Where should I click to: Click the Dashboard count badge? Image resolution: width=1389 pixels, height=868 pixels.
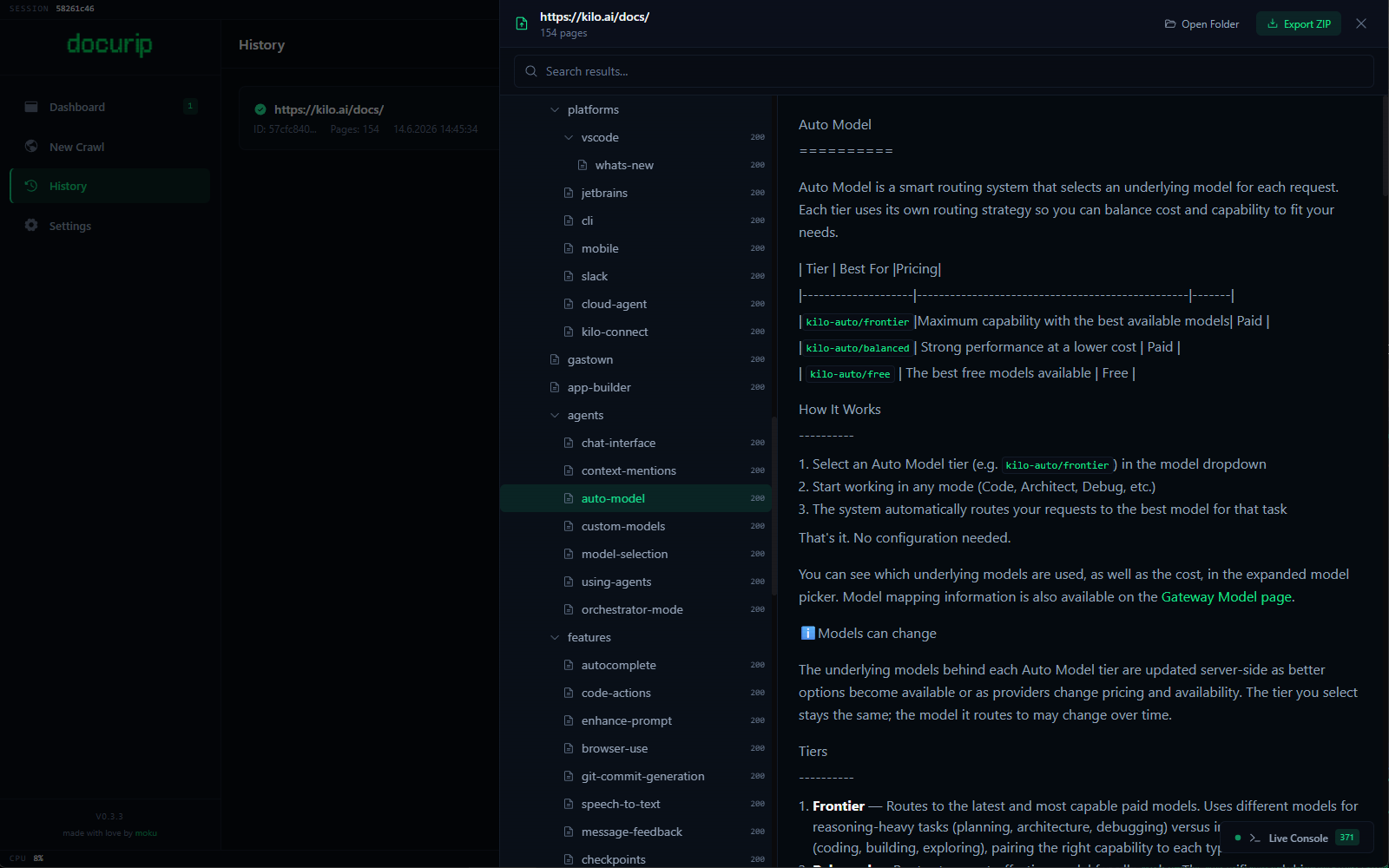click(x=190, y=106)
